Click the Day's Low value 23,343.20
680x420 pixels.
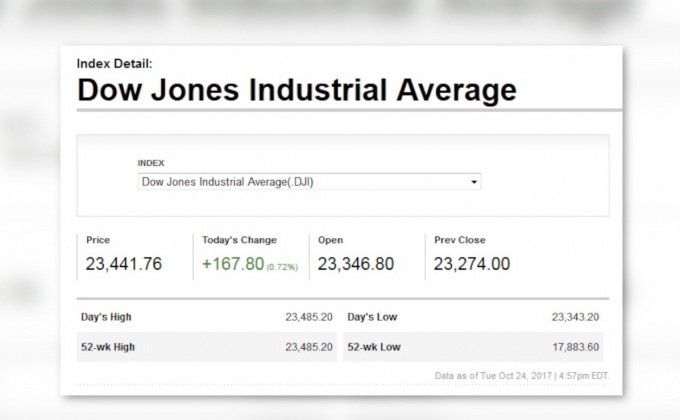[575, 317]
